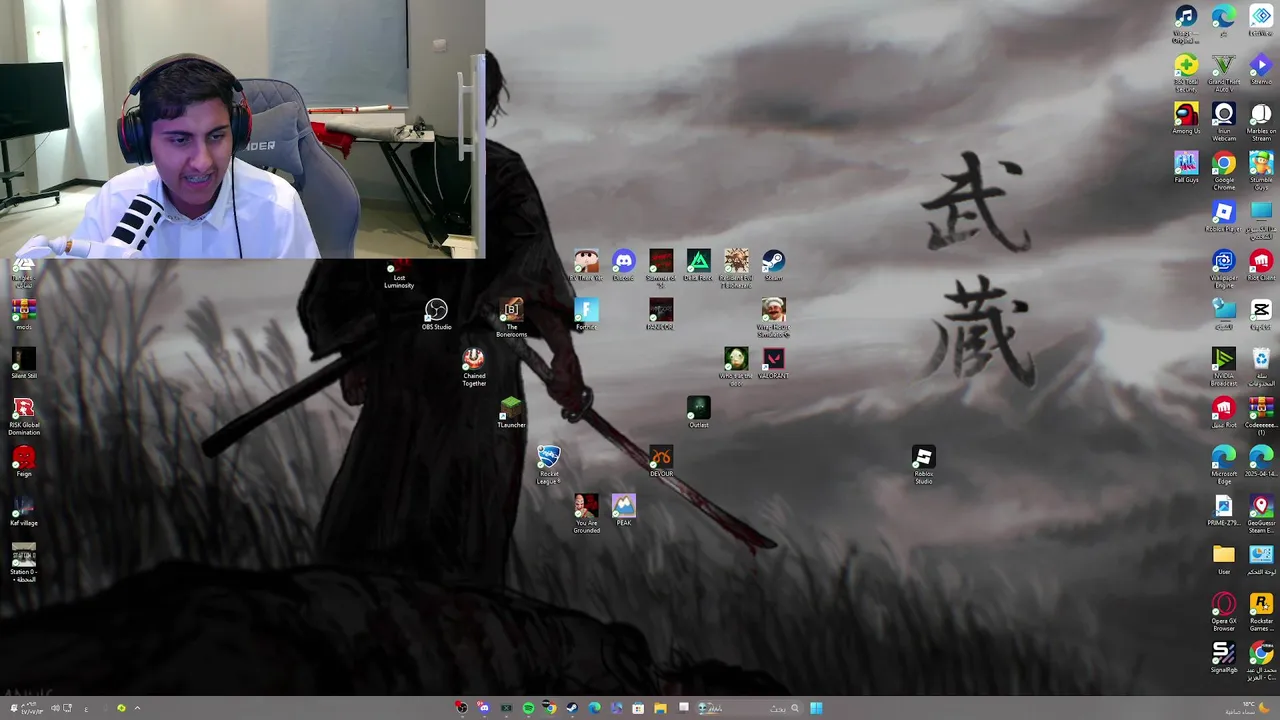Open Kaf village desktop icon
This screenshot has height=720, width=1280.
(24, 510)
